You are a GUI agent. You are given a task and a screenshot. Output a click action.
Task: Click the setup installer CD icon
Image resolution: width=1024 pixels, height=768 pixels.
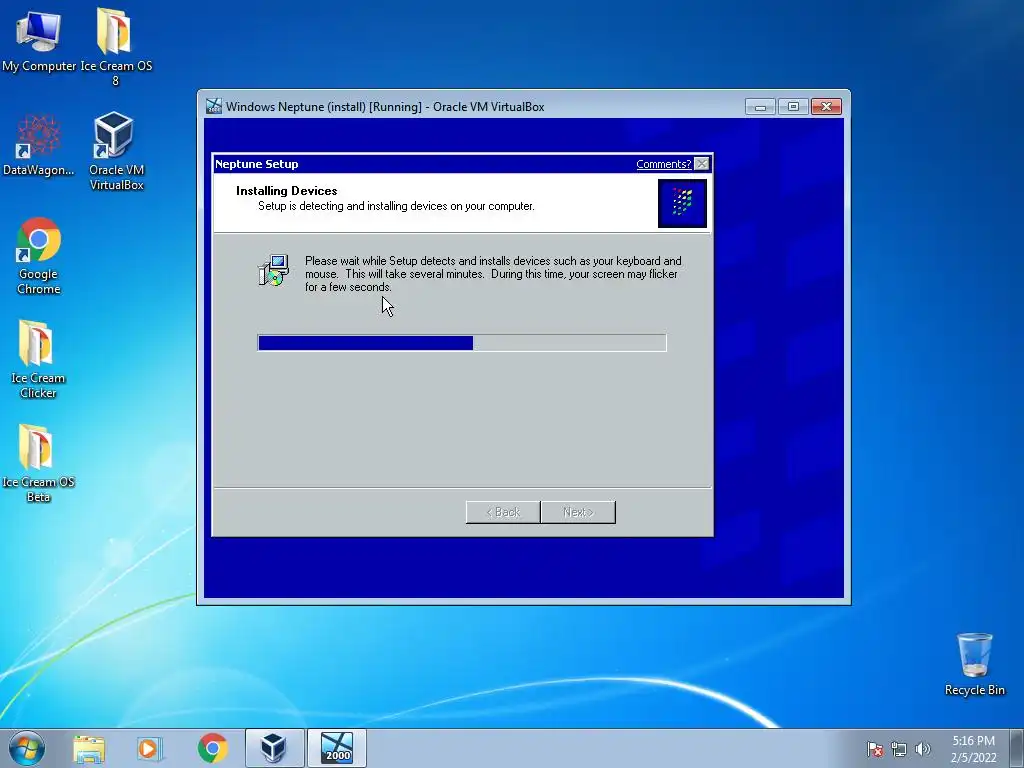[x=273, y=270]
